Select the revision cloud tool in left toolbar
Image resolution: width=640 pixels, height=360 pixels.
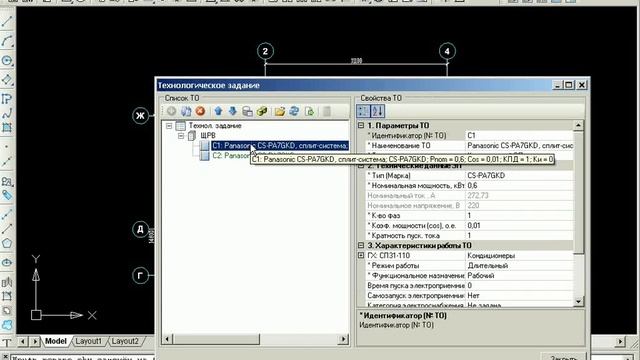point(7,325)
